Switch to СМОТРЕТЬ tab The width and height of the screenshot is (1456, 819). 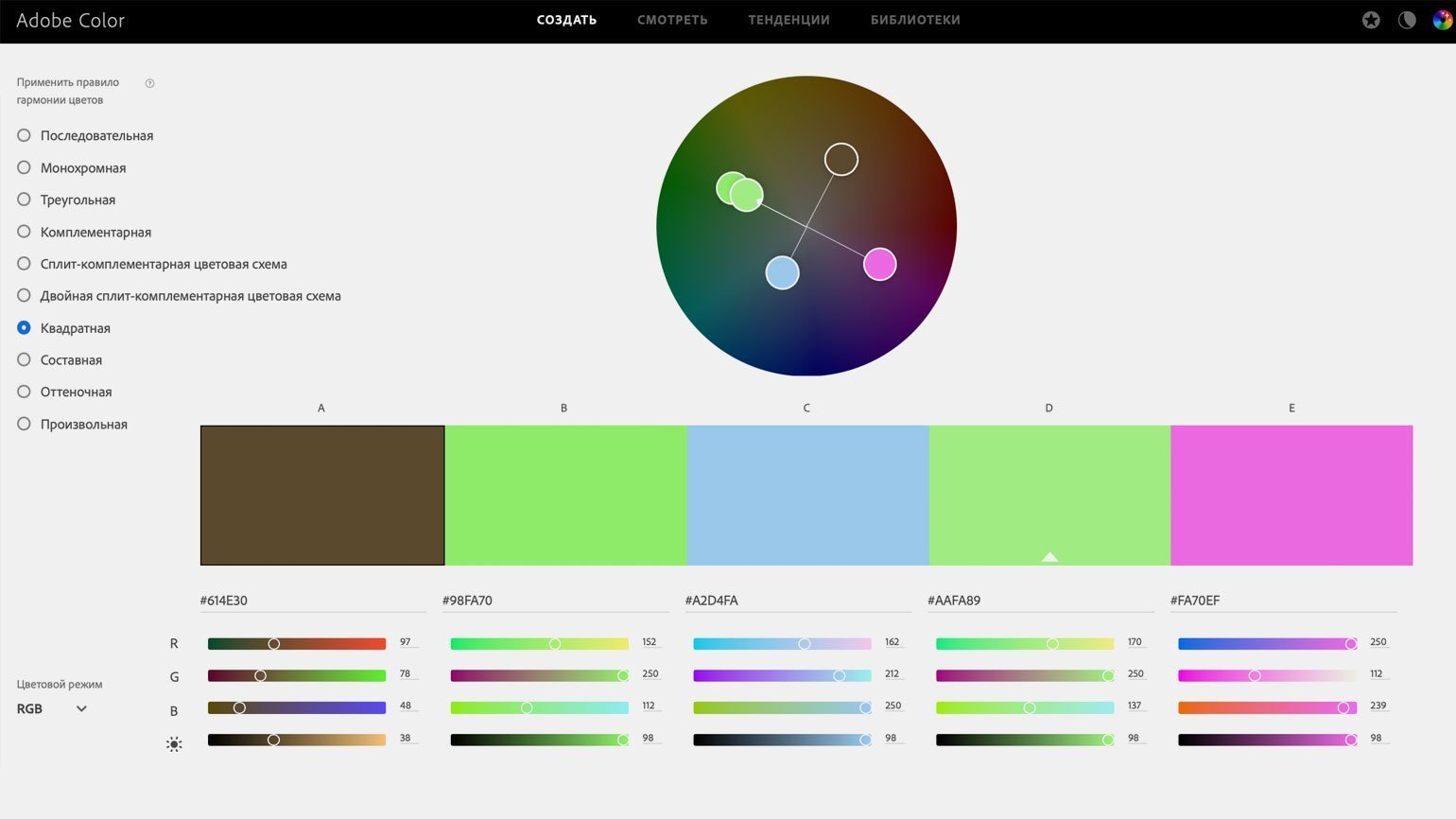[672, 20]
